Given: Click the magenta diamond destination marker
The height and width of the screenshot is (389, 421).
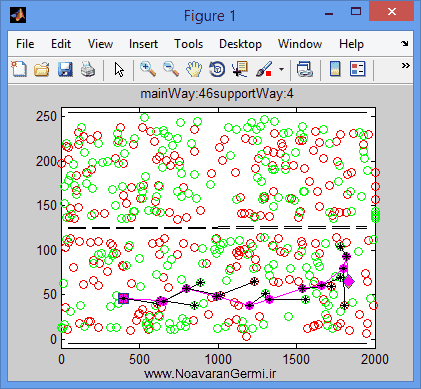Looking at the screenshot, I should [x=349, y=282].
